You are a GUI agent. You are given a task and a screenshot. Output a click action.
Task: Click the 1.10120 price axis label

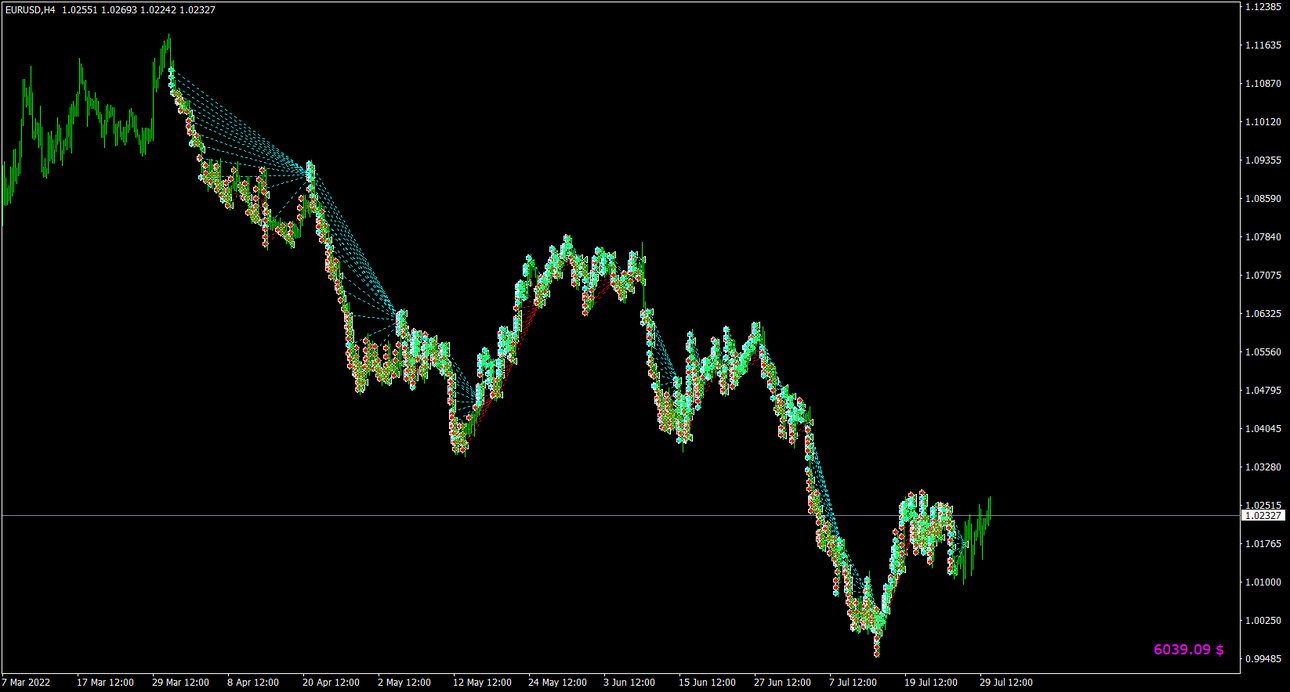coord(1263,122)
